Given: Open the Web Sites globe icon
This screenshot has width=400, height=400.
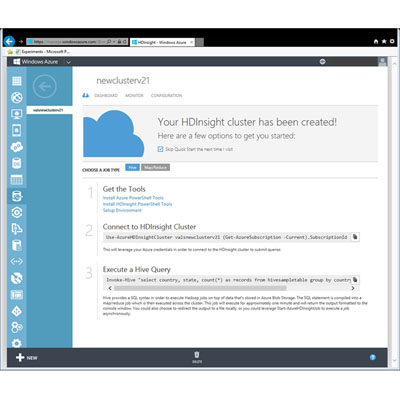Looking at the screenshot, I should point(17,97).
